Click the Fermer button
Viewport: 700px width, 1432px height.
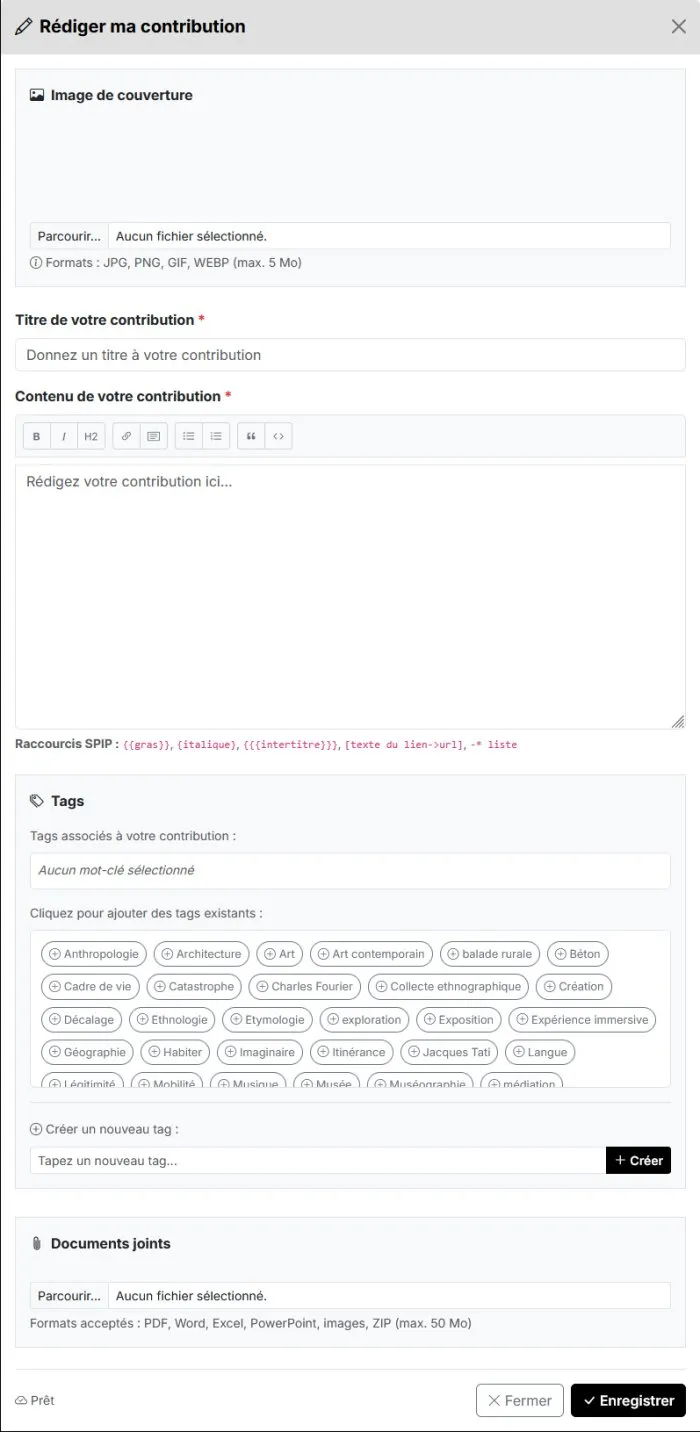point(520,1401)
